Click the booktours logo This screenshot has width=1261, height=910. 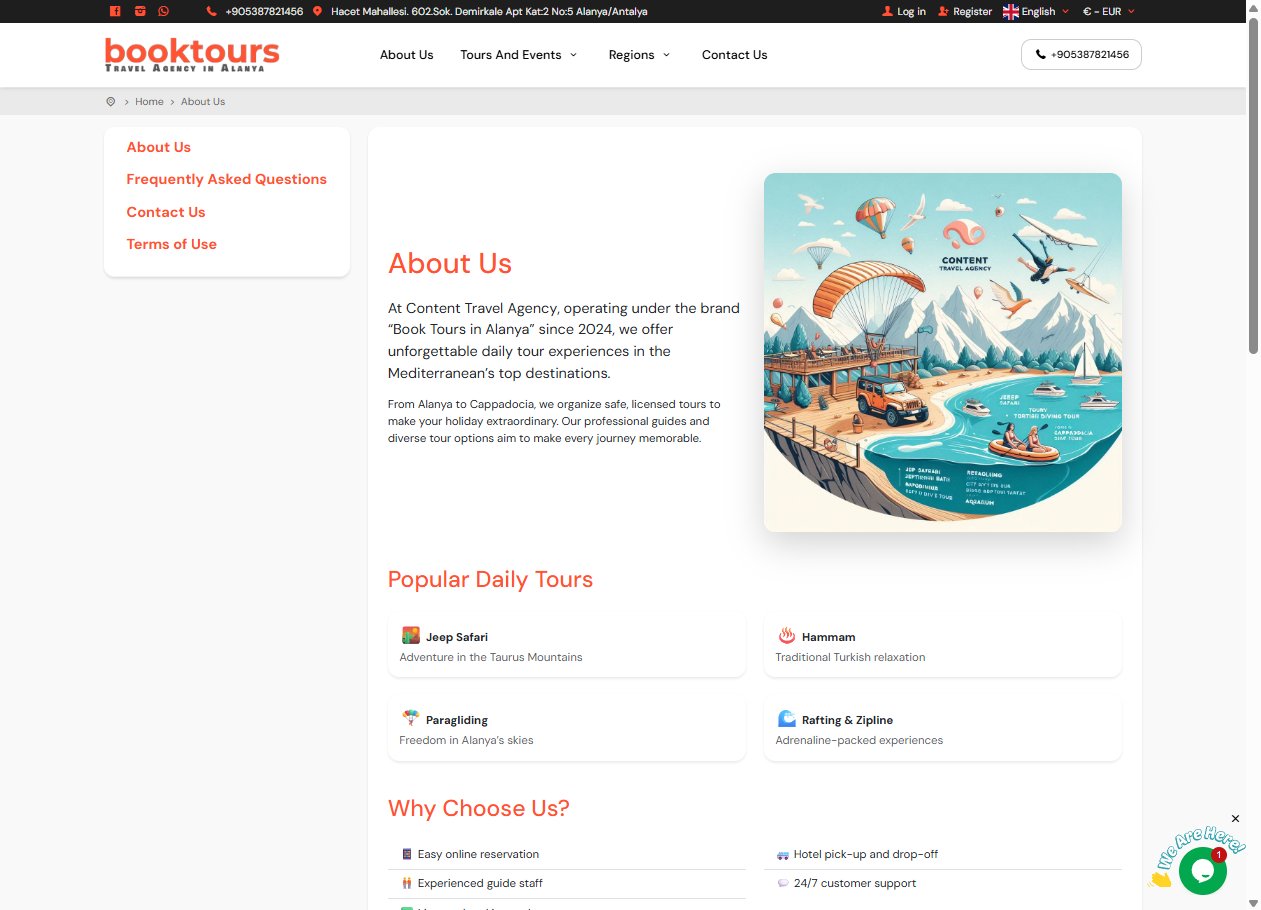(192, 54)
